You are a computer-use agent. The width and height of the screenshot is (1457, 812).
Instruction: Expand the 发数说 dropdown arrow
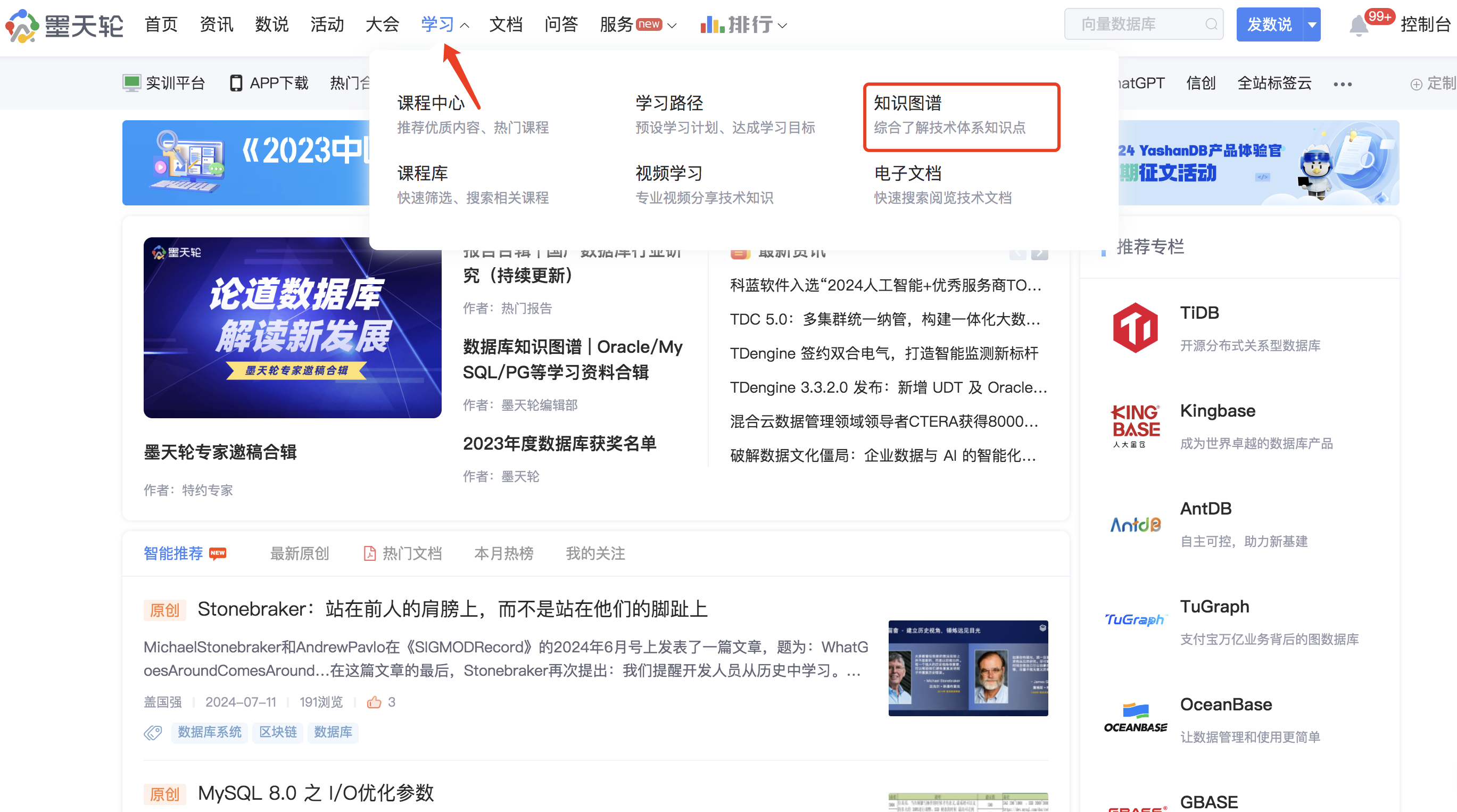click(x=1312, y=24)
